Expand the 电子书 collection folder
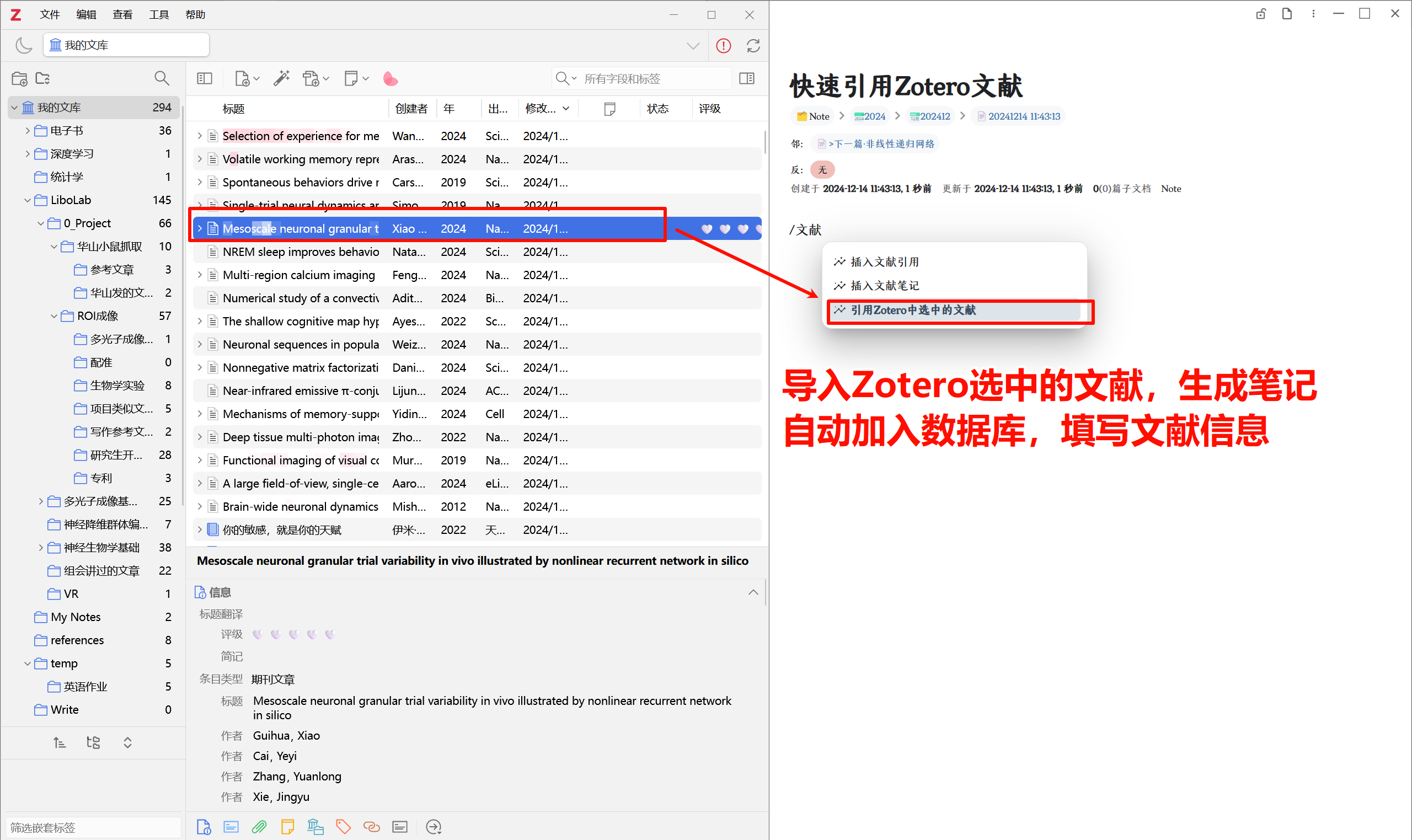Viewport: 1412px width, 840px height. 27,131
